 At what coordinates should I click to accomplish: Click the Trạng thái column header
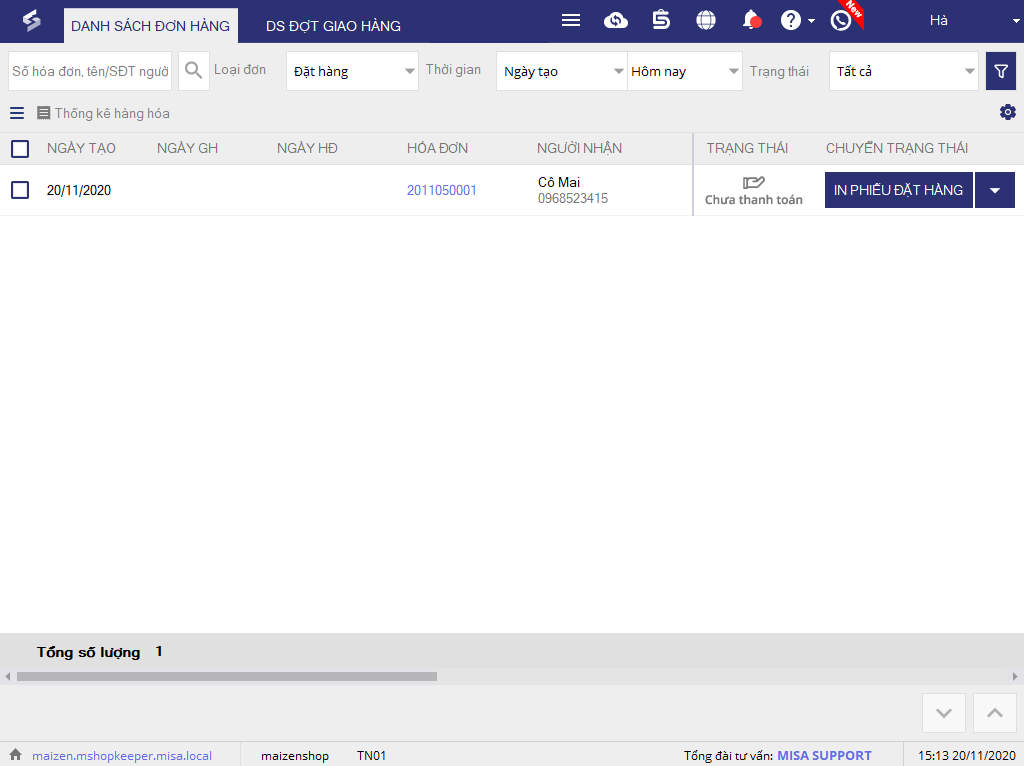[747, 148]
